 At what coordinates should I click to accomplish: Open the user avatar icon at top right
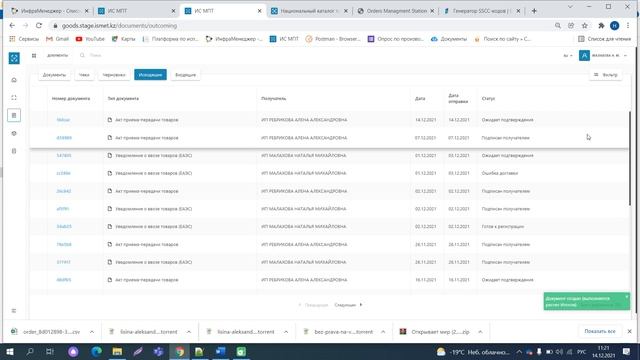[x=584, y=56]
